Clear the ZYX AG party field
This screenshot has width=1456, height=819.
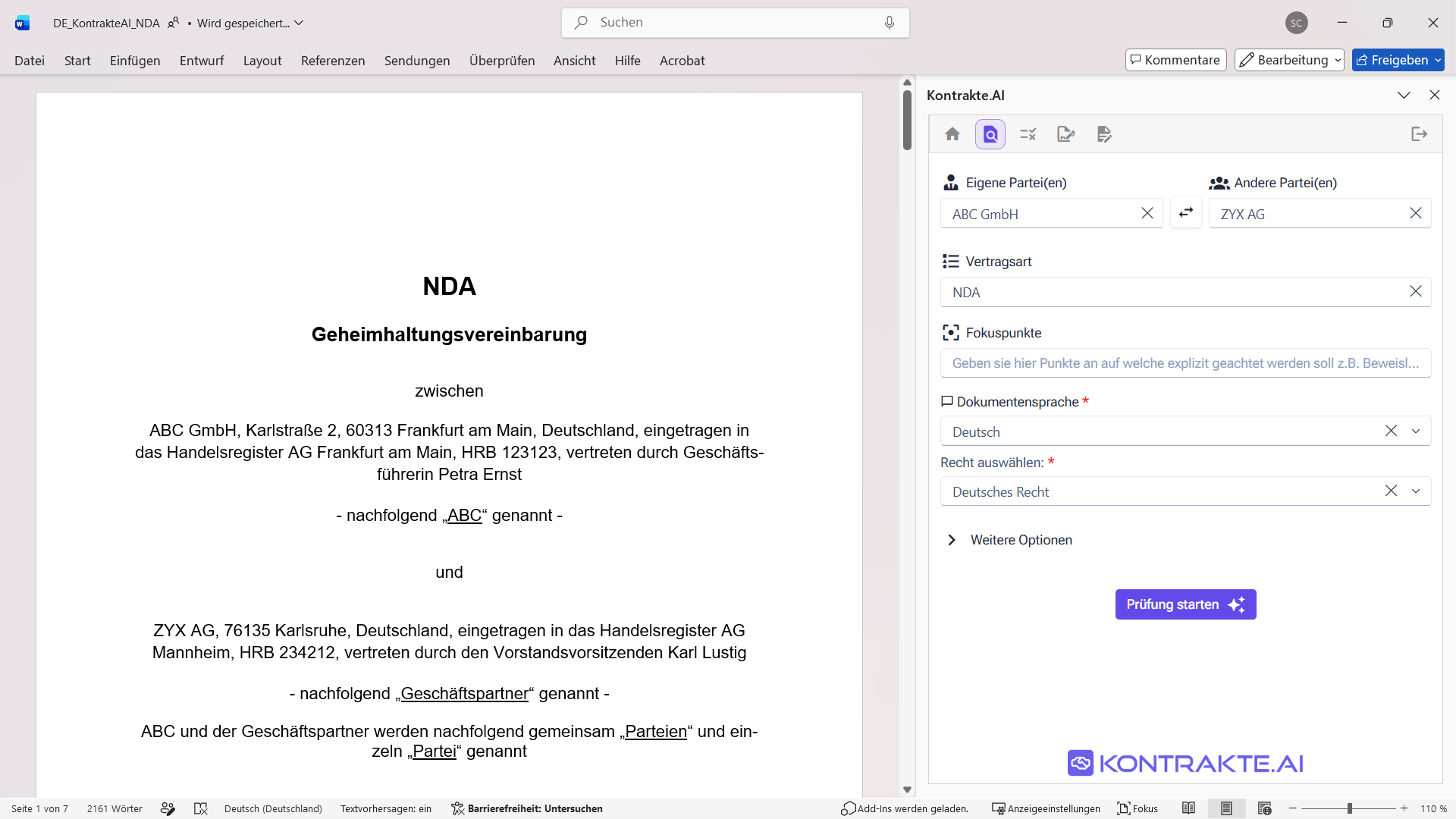point(1416,214)
